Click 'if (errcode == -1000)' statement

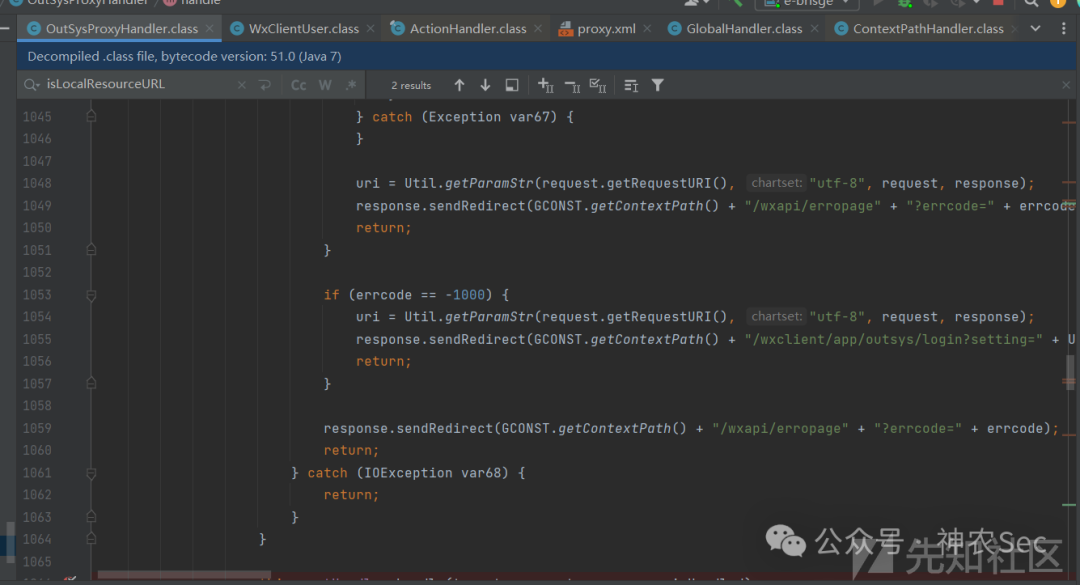point(408,295)
